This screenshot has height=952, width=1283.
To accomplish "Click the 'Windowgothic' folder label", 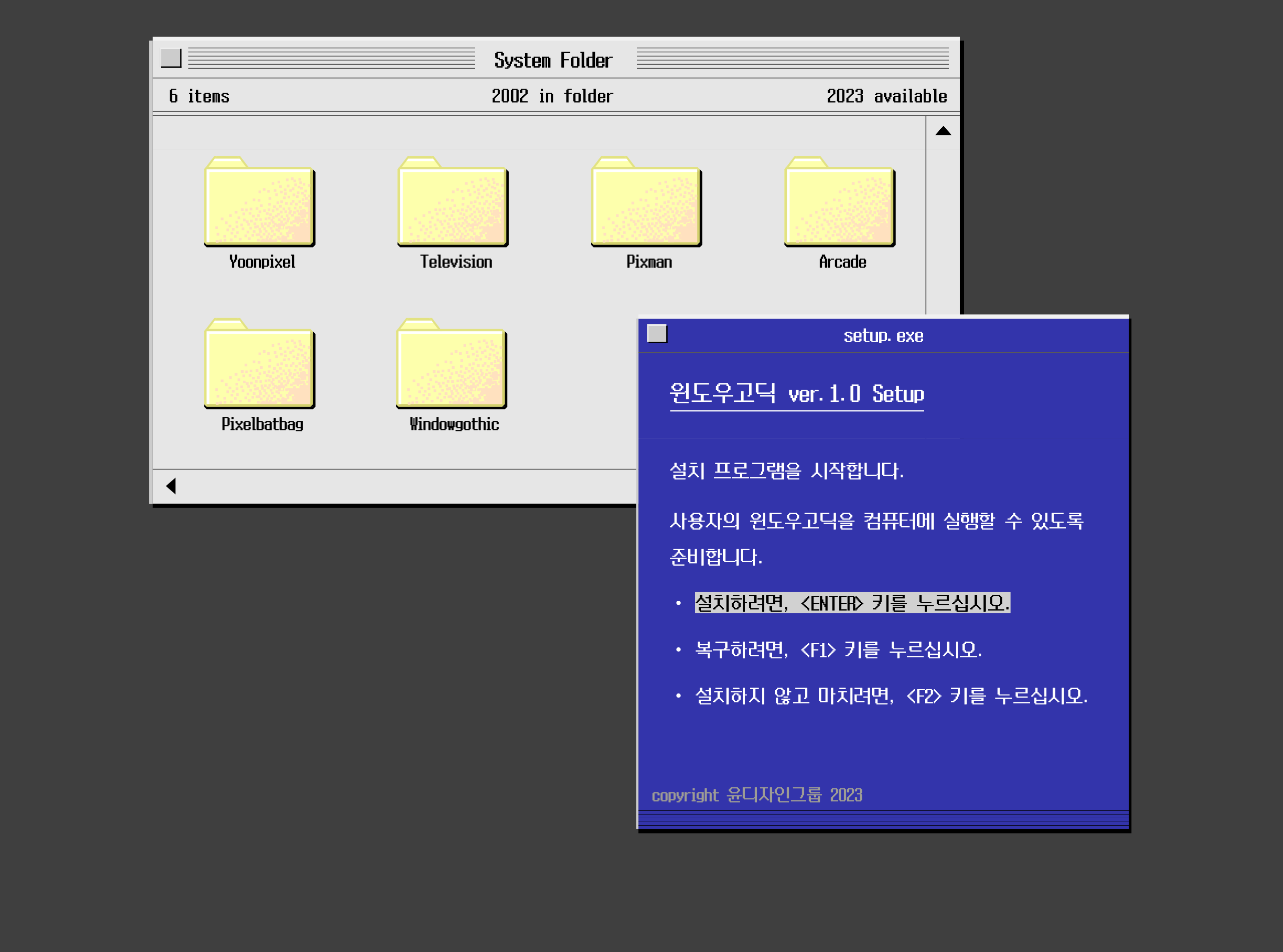I will (x=454, y=424).
